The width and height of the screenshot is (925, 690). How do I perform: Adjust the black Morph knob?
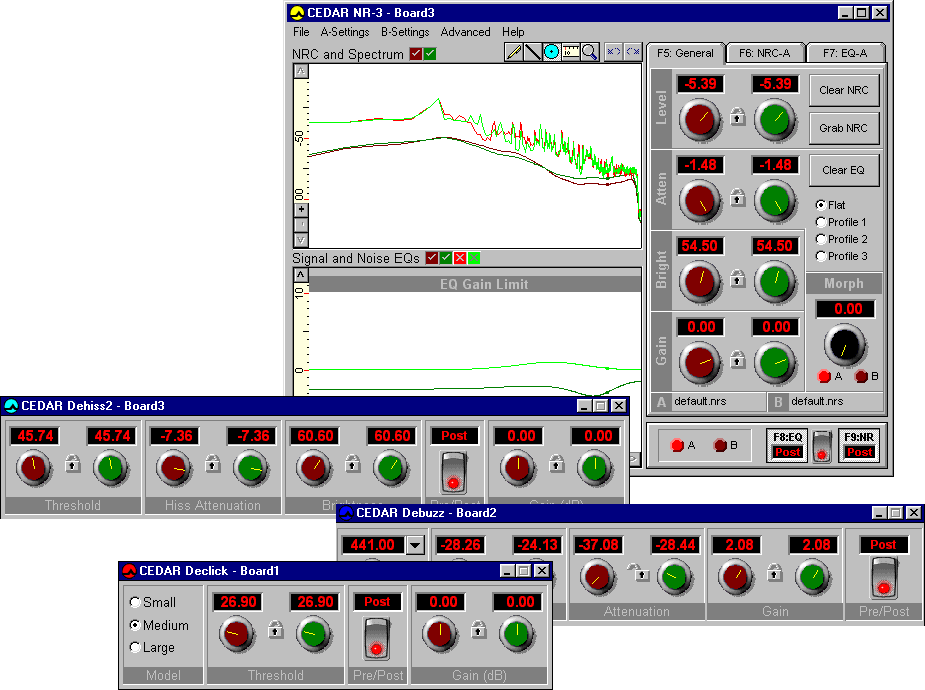pyautogui.click(x=844, y=345)
